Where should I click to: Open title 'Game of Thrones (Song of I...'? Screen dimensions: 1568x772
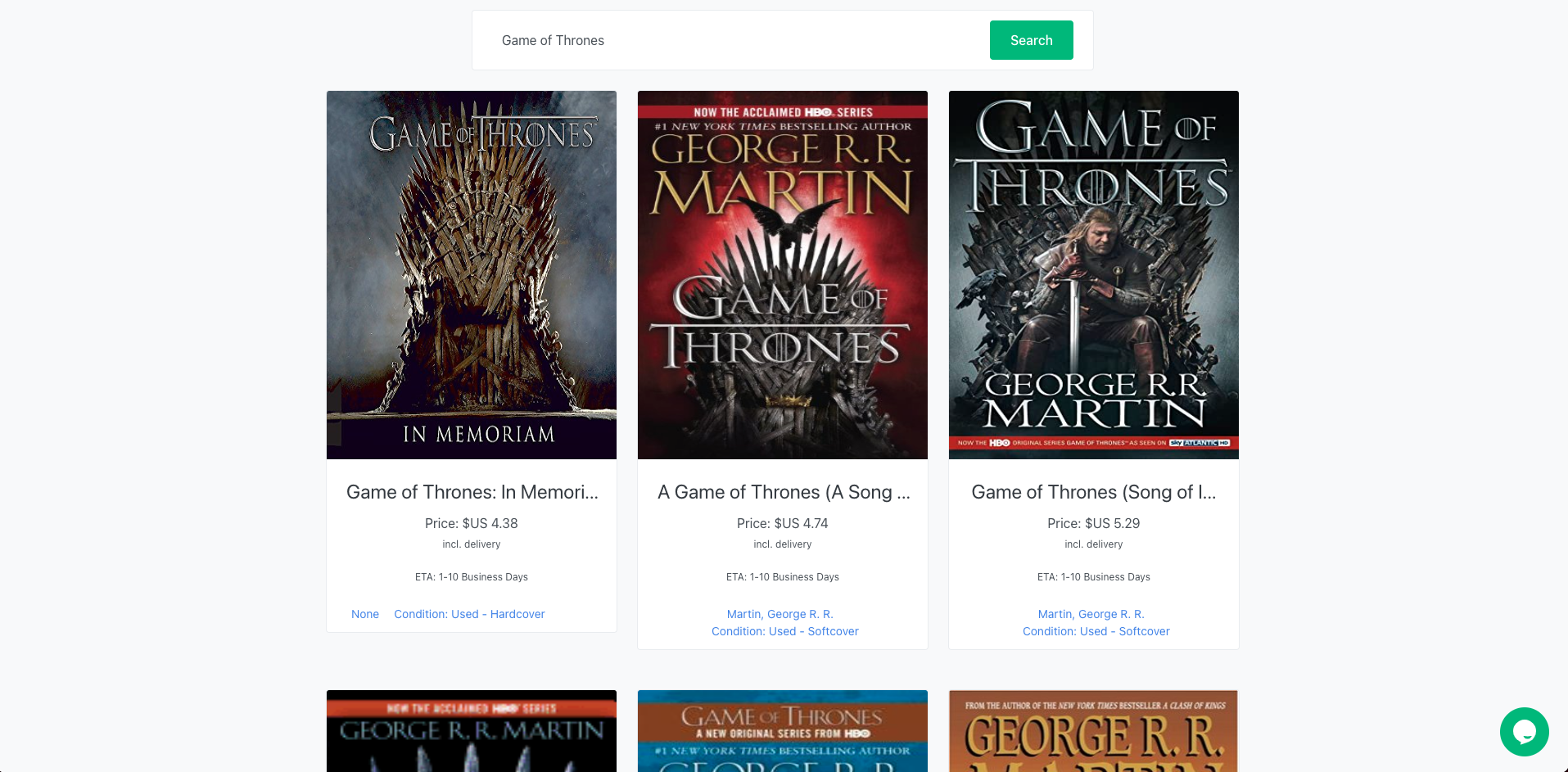(1094, 492)
